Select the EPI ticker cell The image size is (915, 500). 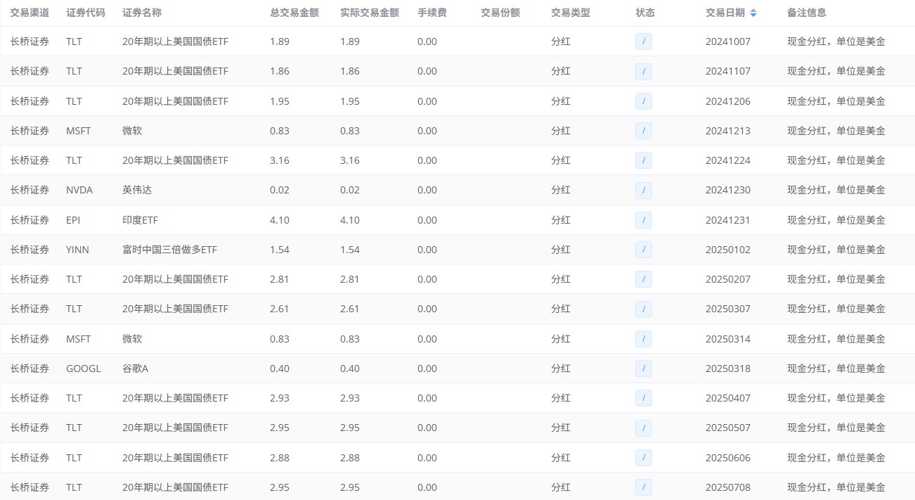pos(73,220)
